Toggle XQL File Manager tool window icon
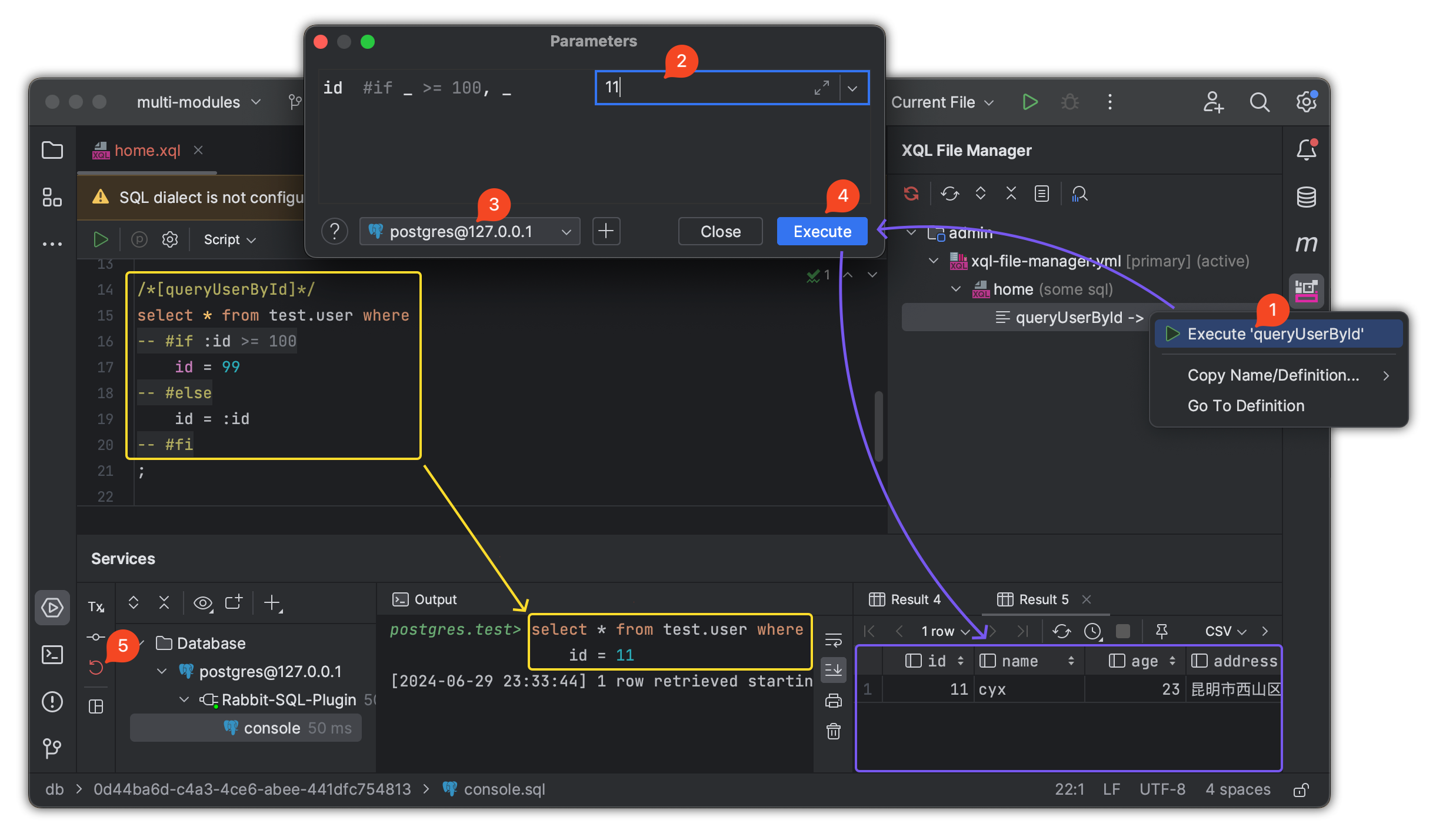 coord(1306,291)
